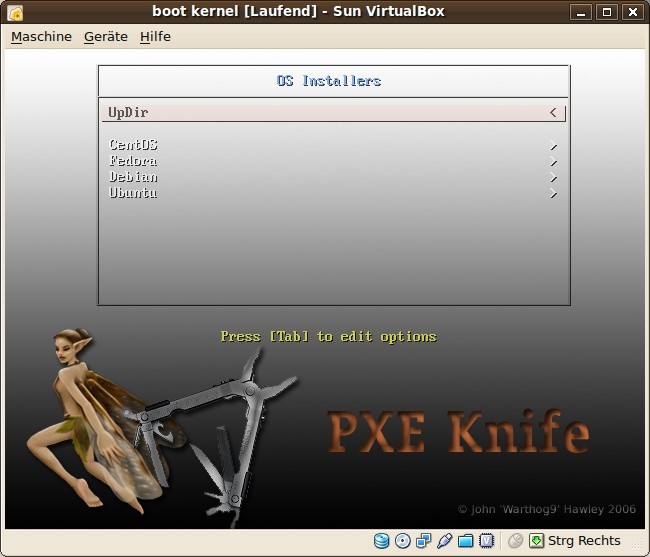Image resolution: width=650 pixels, height=557 pixels.
Task: Expand the CentOS submenu arrow
Action: pyautogui.click(x=553, y=145)
